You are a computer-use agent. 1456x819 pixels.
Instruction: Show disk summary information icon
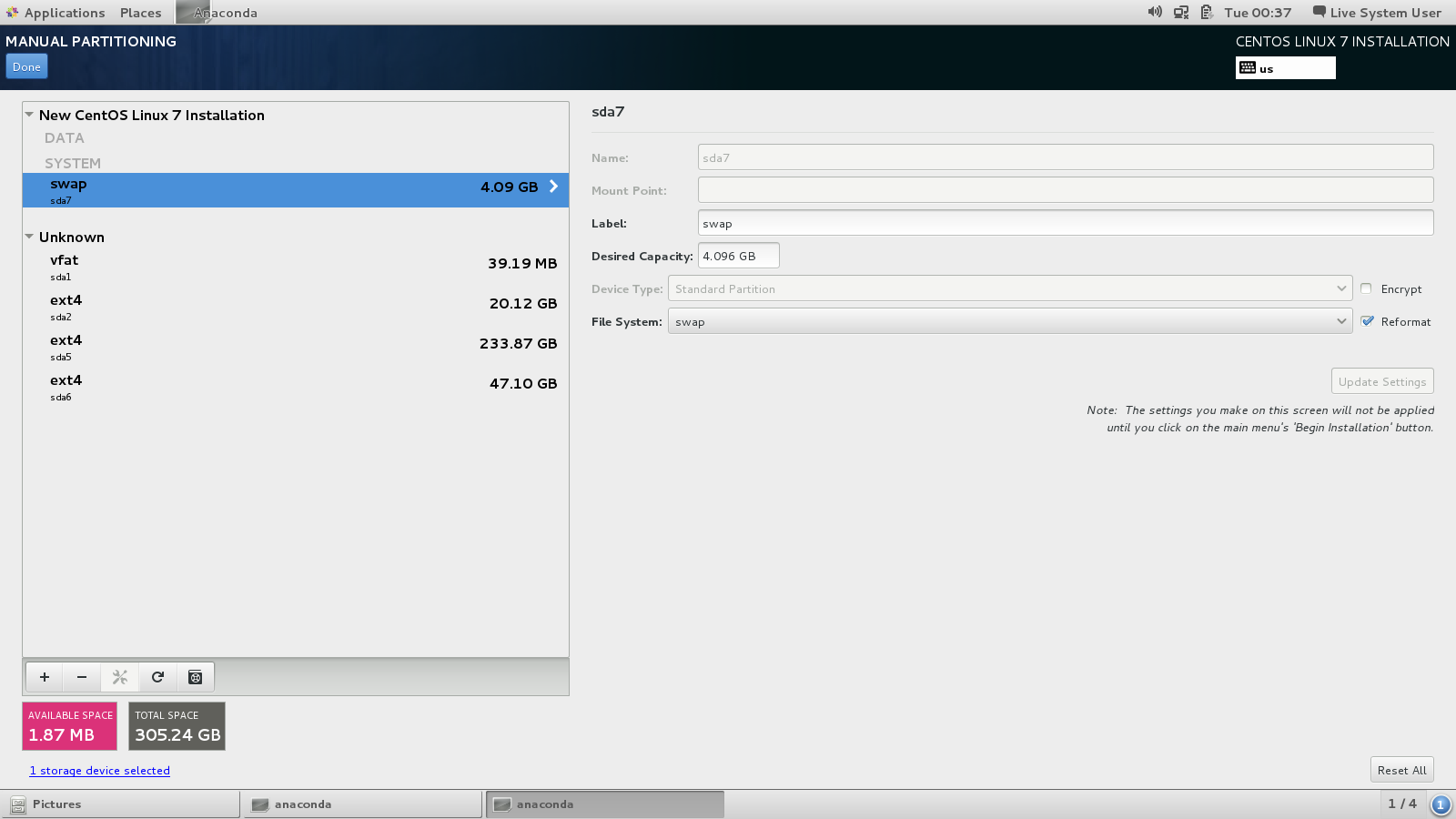(195, 677)
